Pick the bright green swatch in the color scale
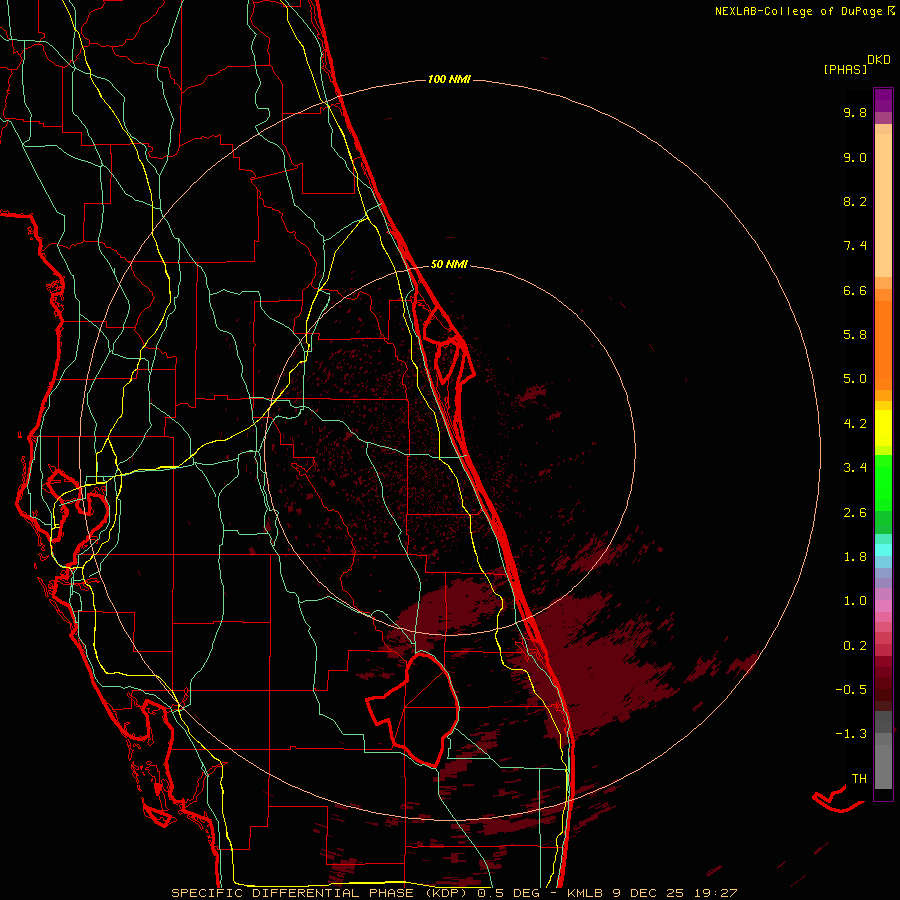900x900 pixels. coord(883,482)
